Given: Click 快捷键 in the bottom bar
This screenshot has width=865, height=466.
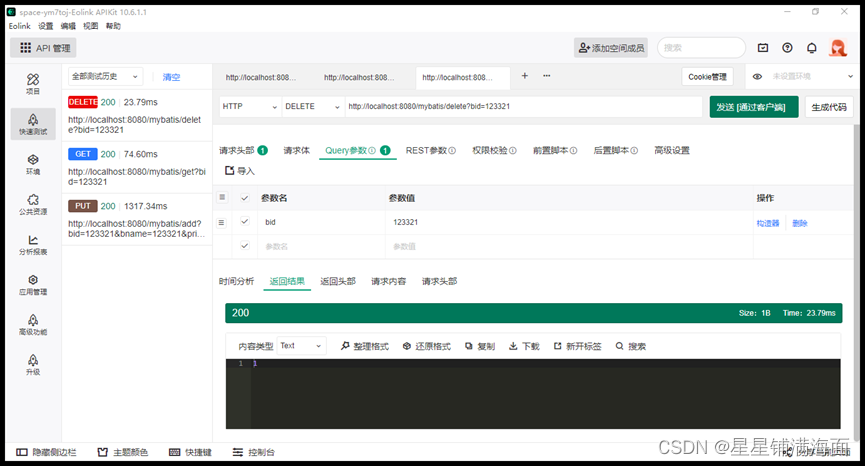Looking at the screenshot, I should pyautogui.click(x=190, y=452).
